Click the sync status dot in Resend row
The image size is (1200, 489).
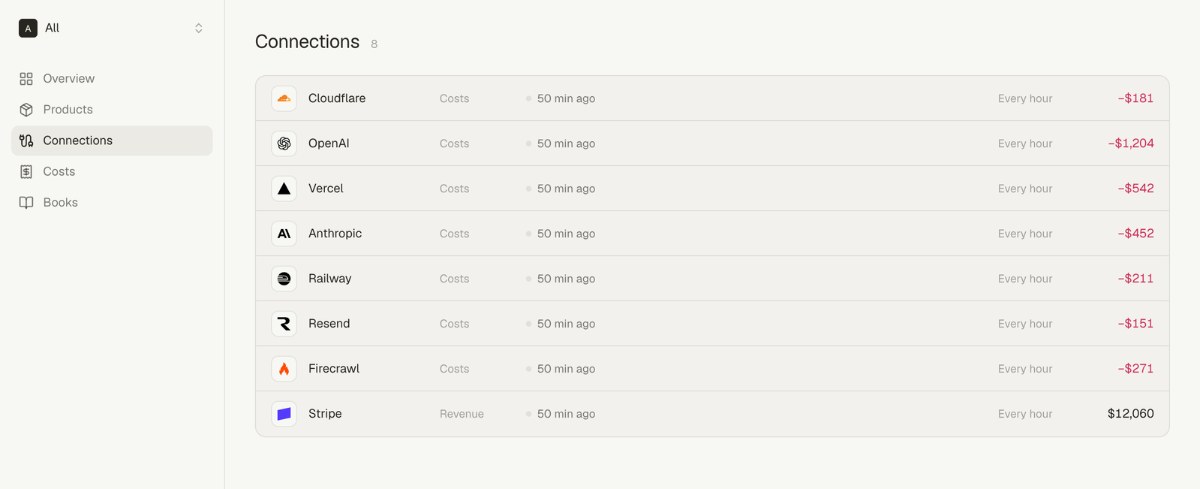tap(529, 324)
